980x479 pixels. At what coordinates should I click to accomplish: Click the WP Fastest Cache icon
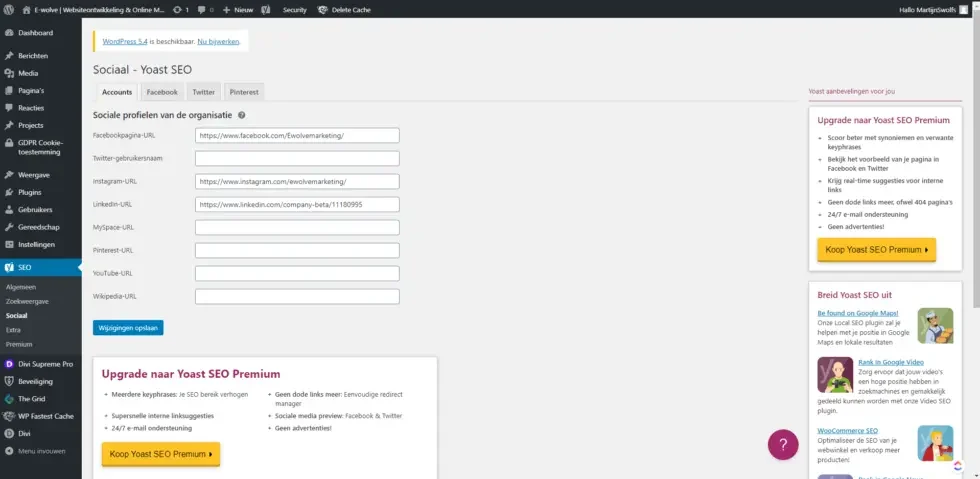[9, 416]
